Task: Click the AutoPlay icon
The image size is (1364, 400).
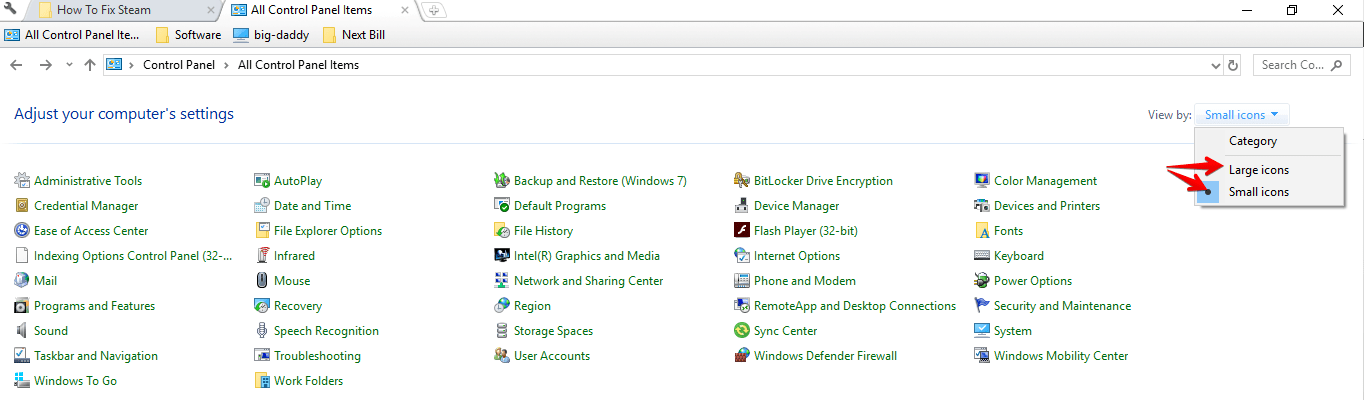Action: pos(262,181)
